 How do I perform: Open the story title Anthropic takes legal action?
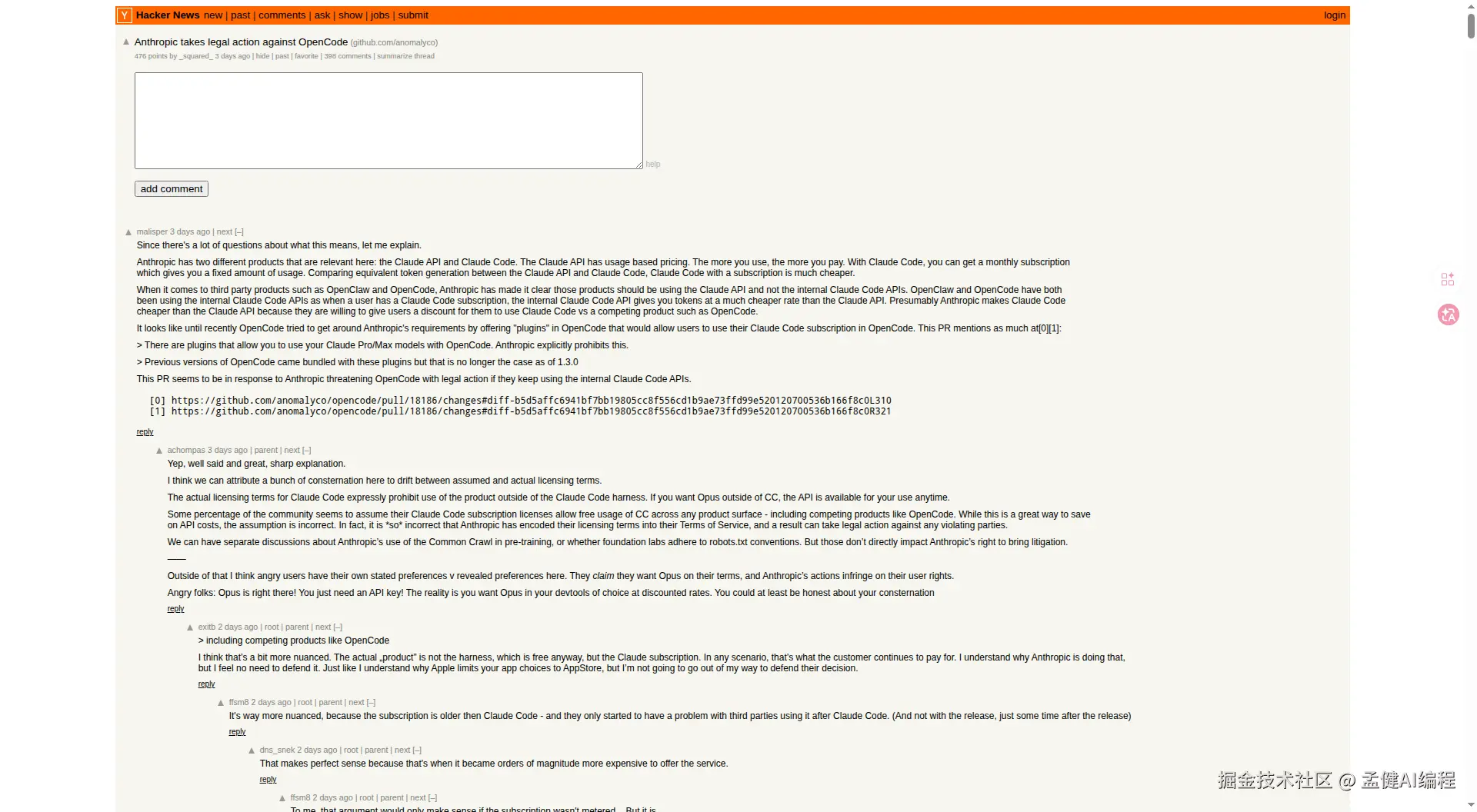241,42
